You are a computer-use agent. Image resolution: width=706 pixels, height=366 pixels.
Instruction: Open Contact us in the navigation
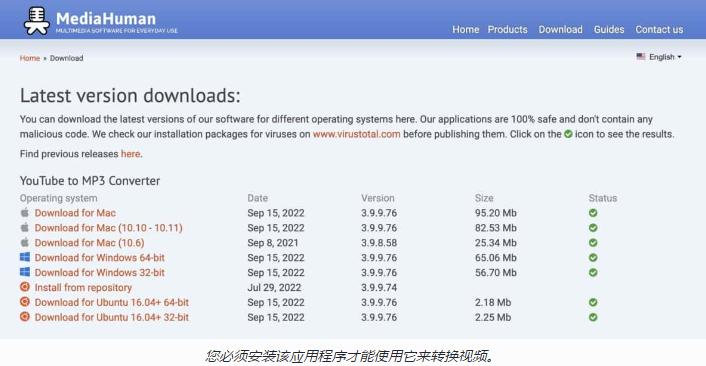(x=659, y=30)
